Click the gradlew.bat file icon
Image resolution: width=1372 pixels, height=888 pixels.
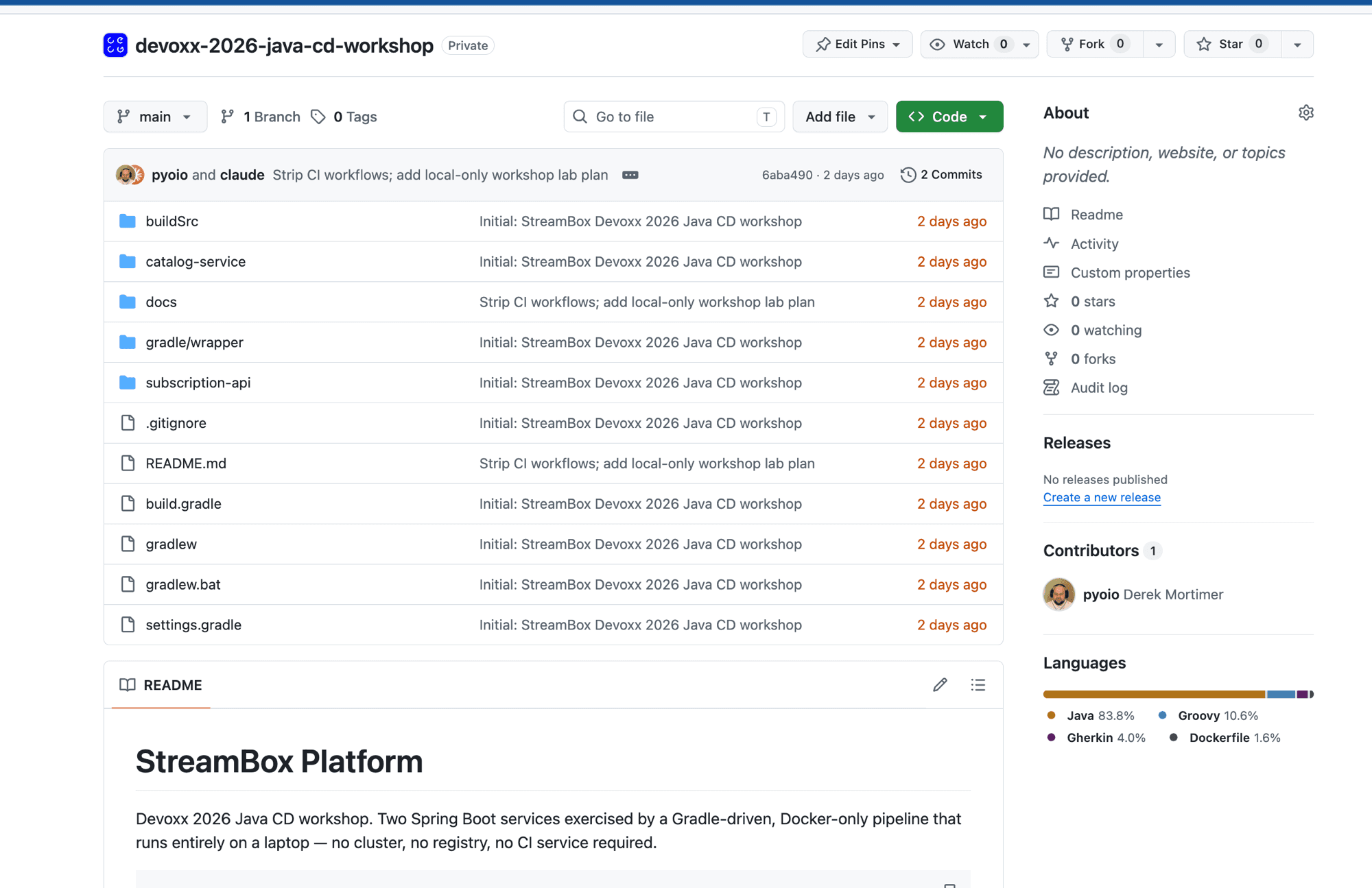(128, 584)
